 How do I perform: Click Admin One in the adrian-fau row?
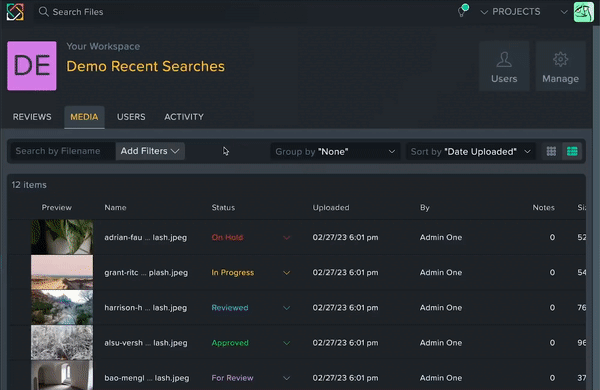[x=441, y=237]
